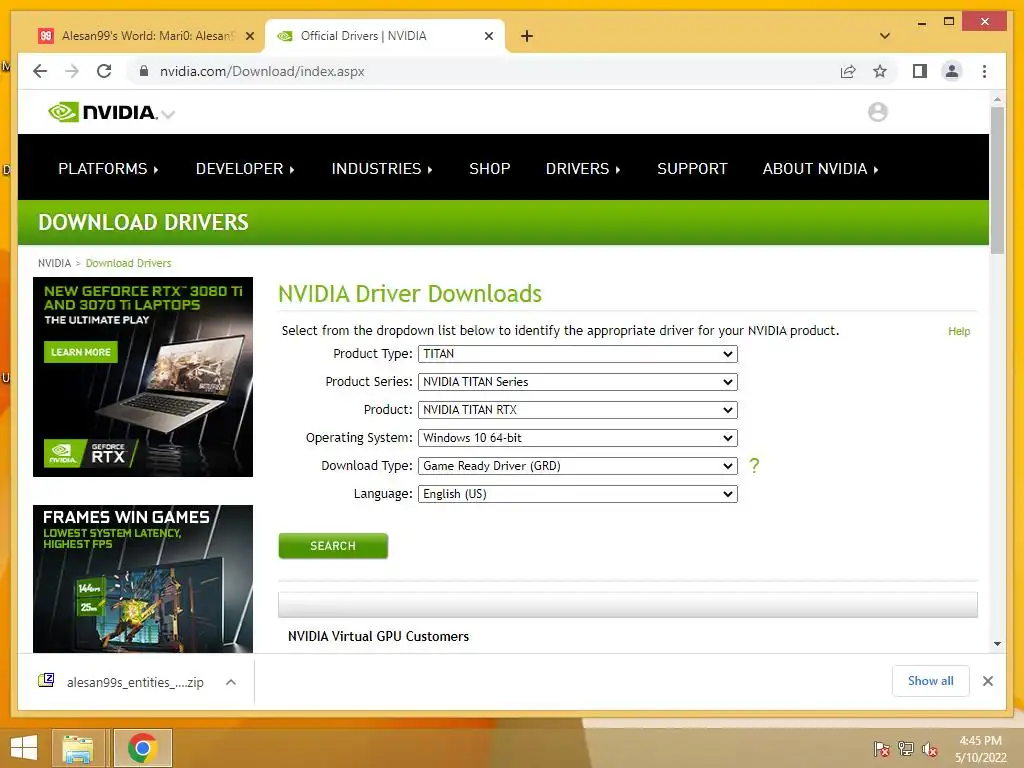The width and height of the screenshot is (1024, 768).
Task: Open the Product Series dropdown
Action: [x=578, y=382]
